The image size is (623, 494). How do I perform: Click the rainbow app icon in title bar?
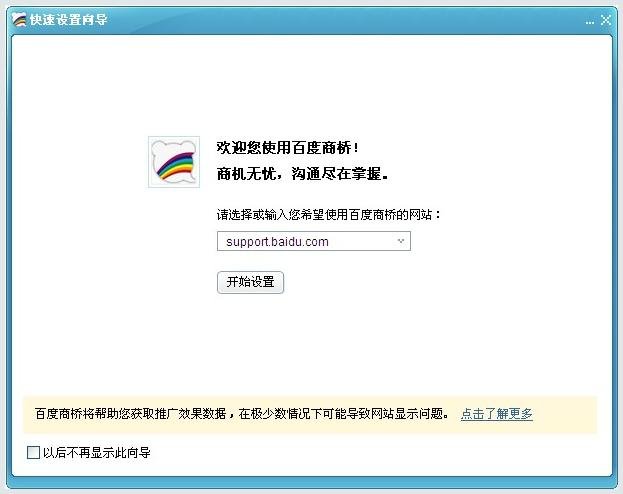tap(19, 19)
